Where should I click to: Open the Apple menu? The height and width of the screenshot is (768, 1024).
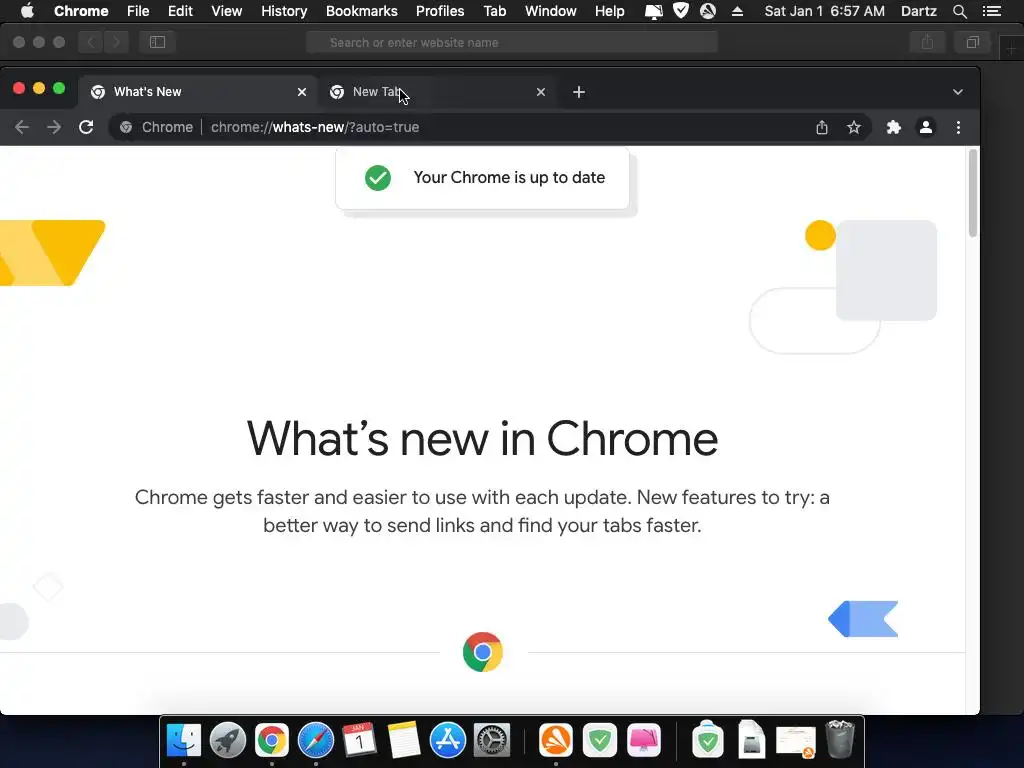(27, 11)
